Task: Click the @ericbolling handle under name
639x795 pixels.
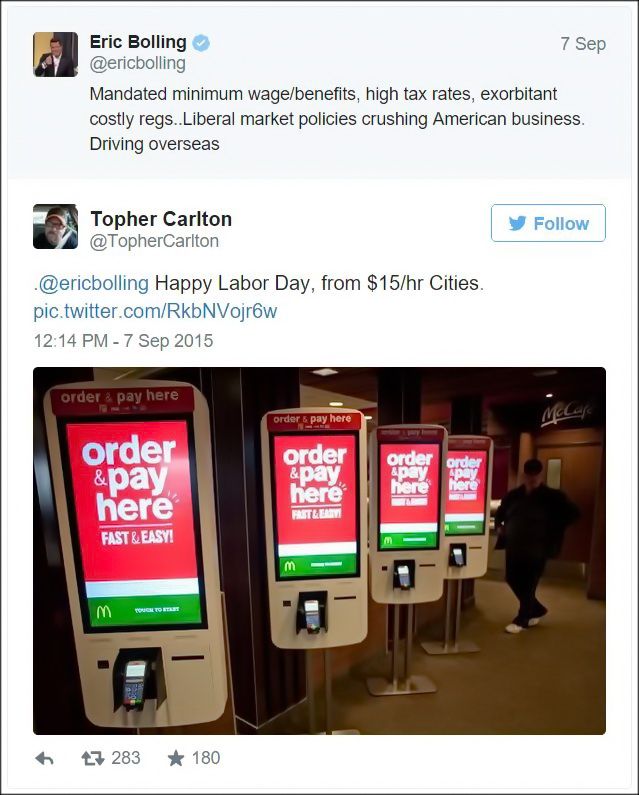Action: [137, 64]
